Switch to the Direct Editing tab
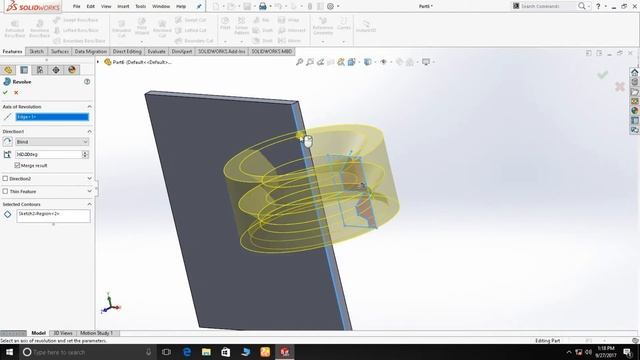 click(x=127, y=51)
